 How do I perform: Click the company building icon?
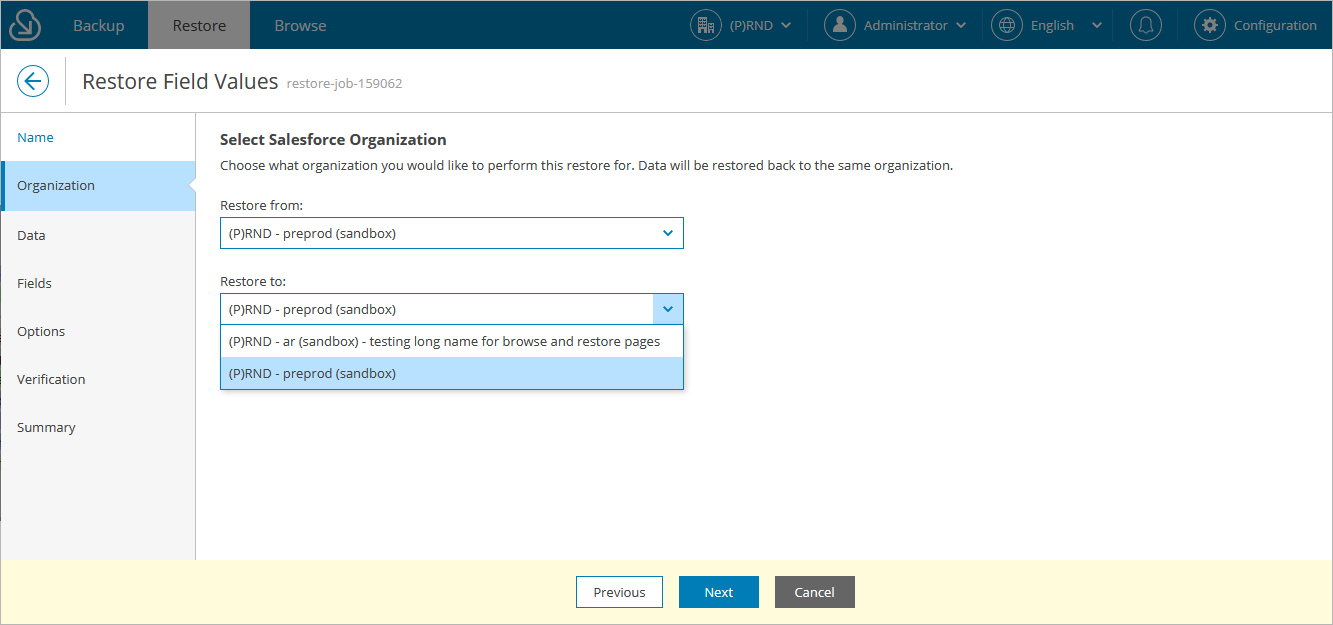coord(706,25)
